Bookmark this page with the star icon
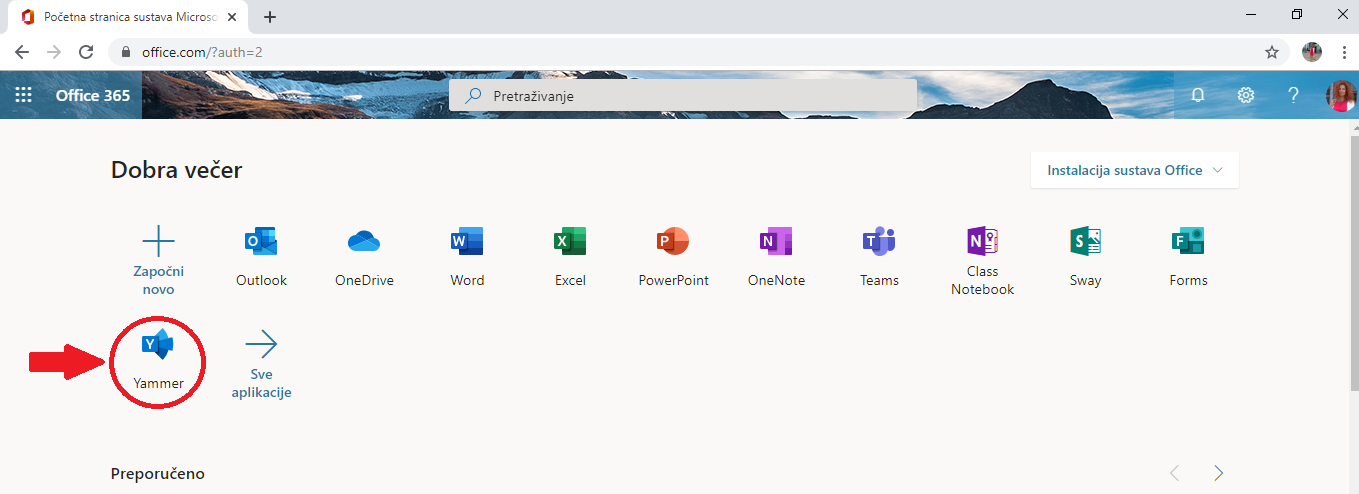 coord(1272,52)
